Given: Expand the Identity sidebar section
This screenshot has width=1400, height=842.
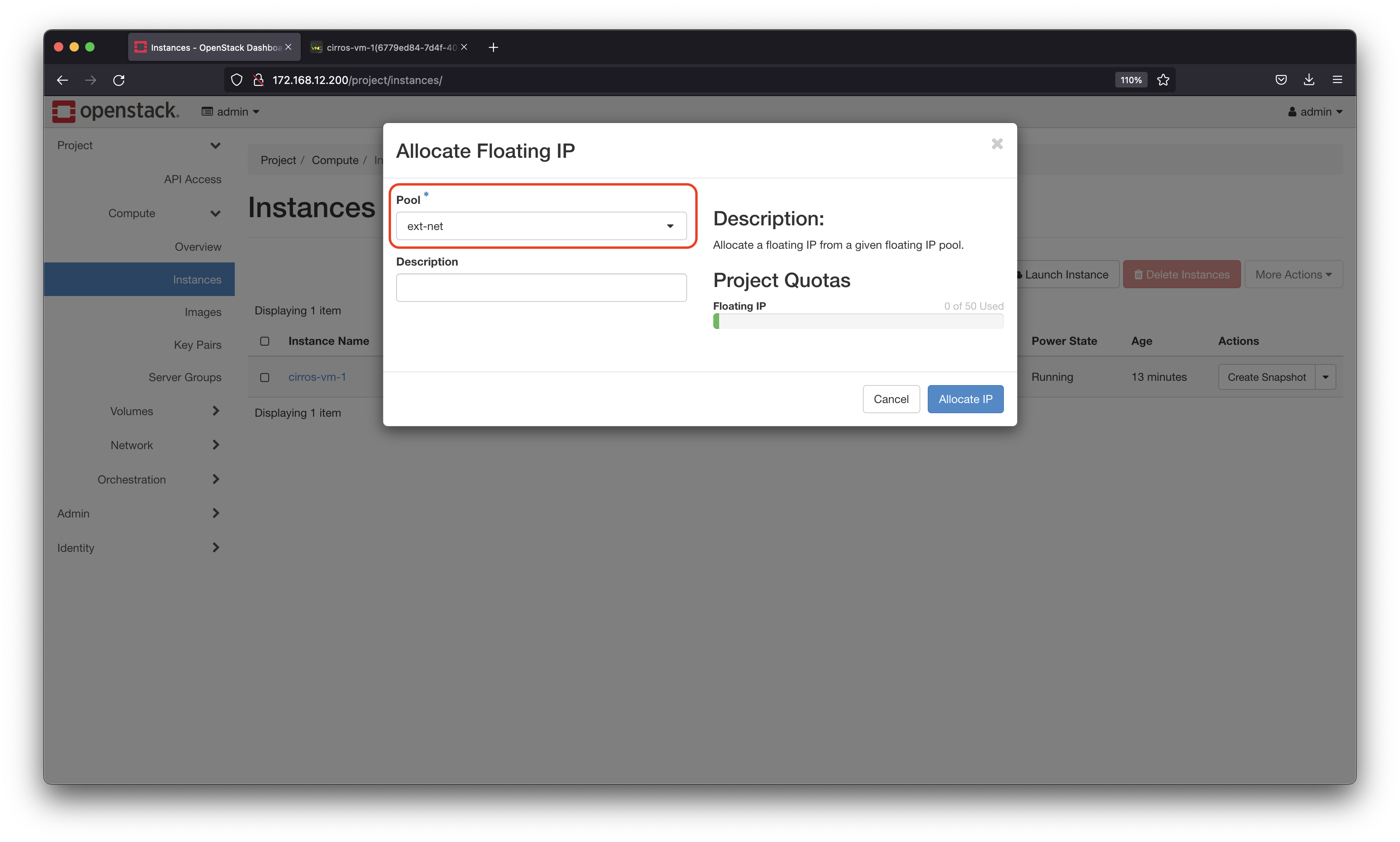Looking at the screenshot, I should 139,548.
